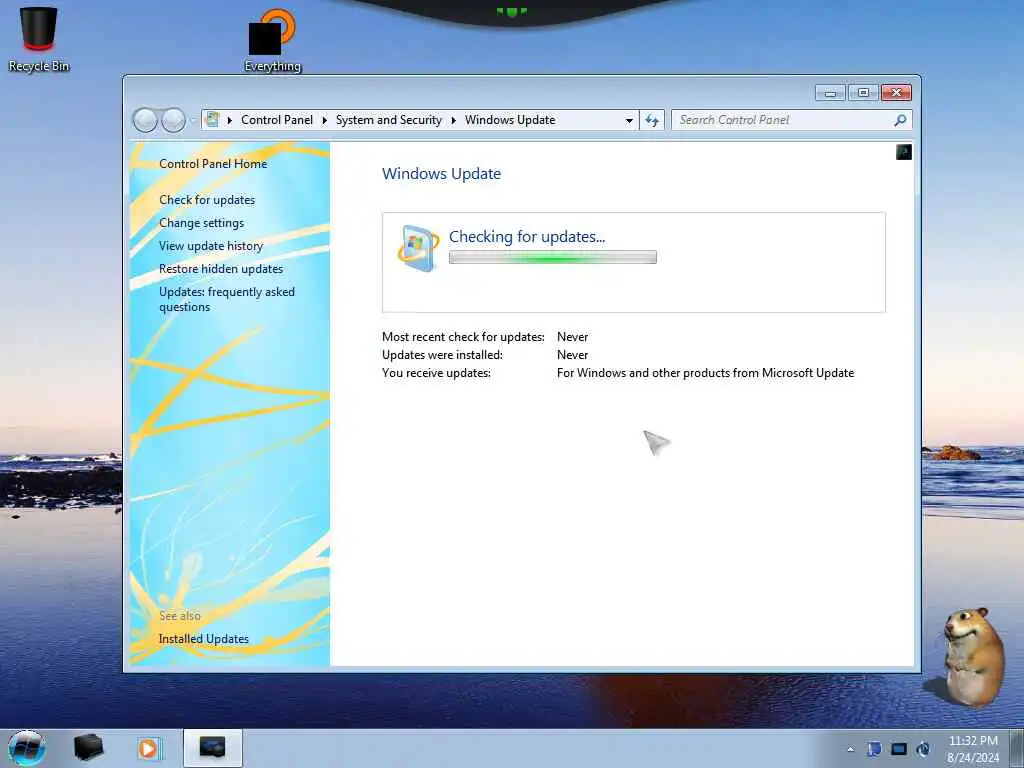Click the 'Windows Update' page heading

[441, 174]
